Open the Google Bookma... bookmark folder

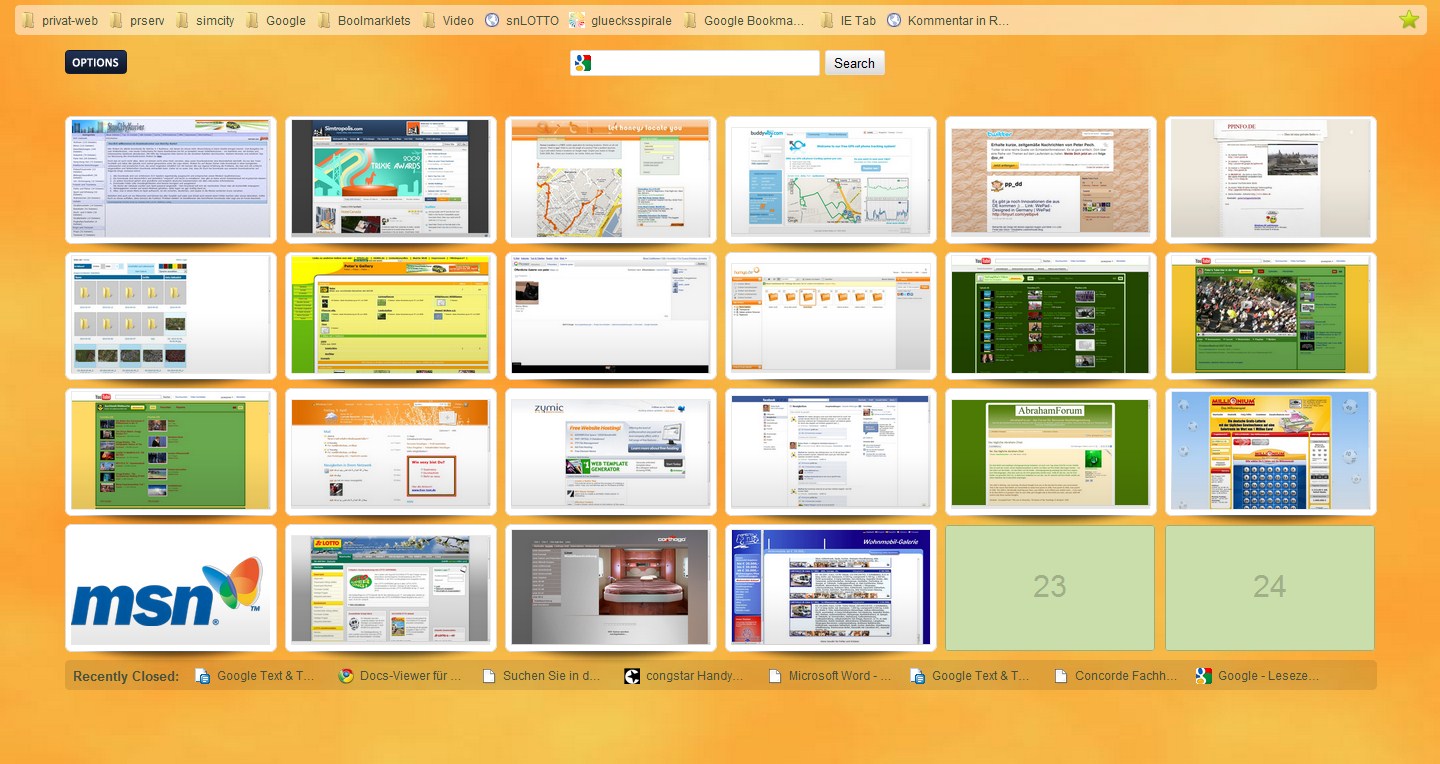(744, 20)
